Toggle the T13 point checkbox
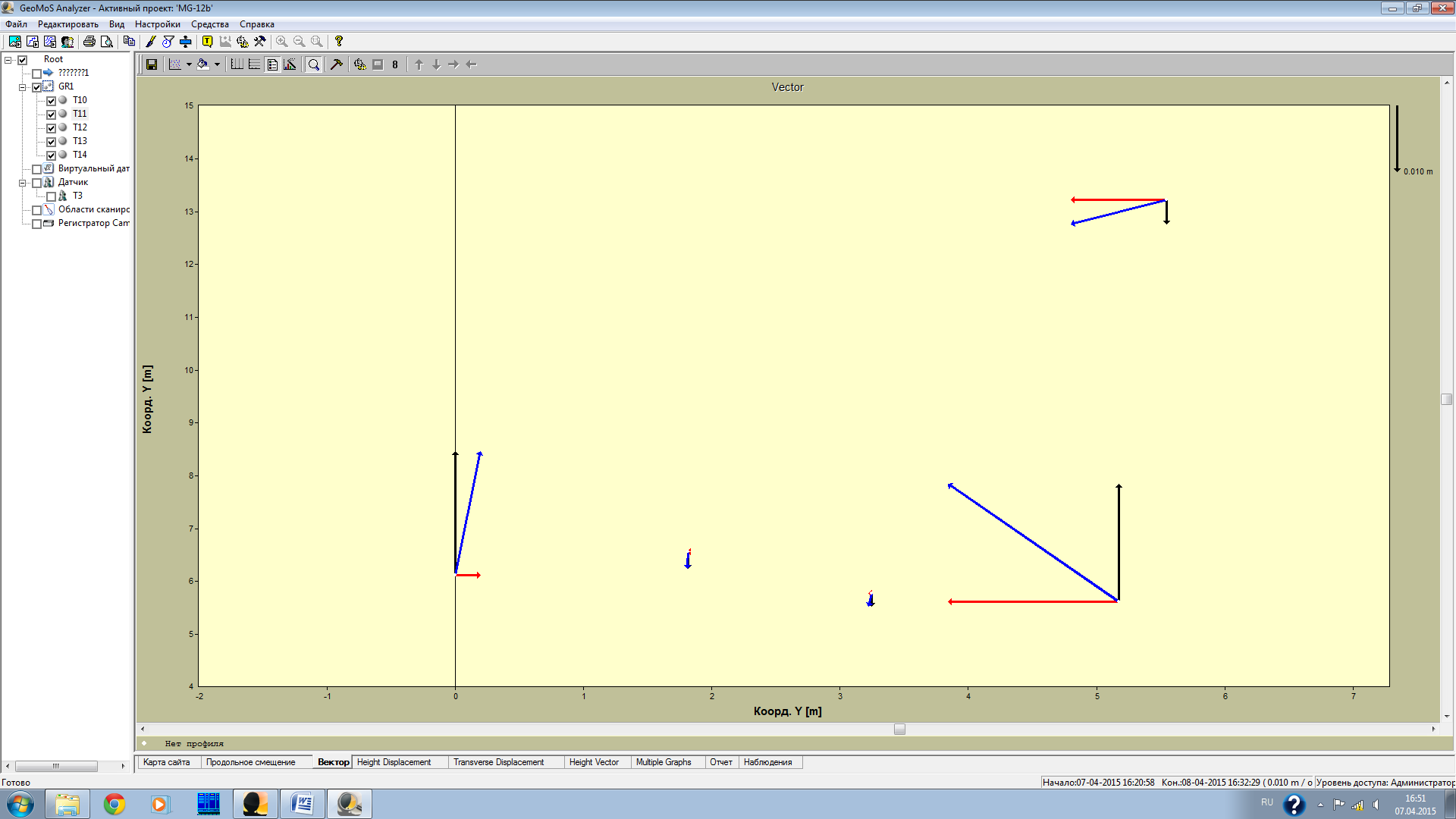The image size is (1456, 819). [x=52, y=141]
